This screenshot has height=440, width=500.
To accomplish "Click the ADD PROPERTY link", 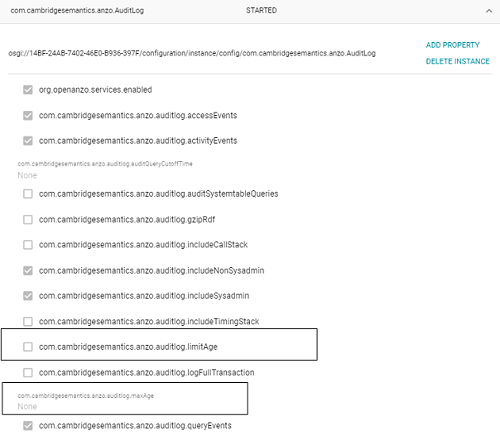I will 452,45.
